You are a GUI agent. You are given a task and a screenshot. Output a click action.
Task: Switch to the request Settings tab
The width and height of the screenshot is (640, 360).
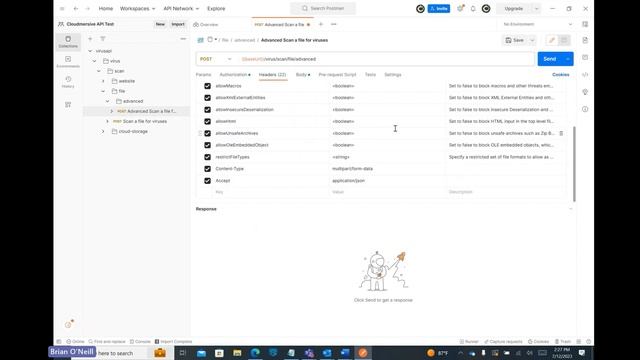coord(393,75)
